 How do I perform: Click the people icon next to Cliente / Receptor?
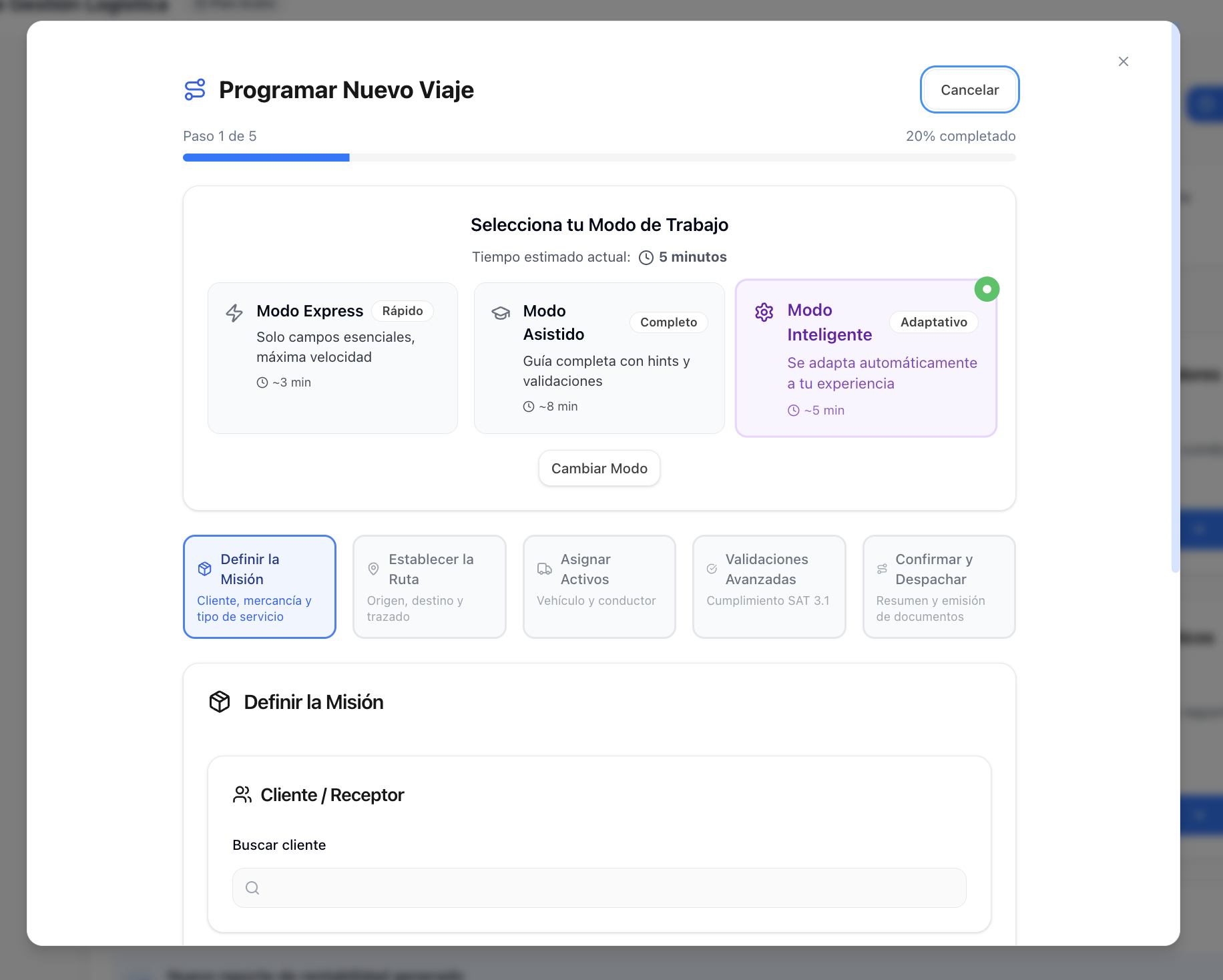242,794
